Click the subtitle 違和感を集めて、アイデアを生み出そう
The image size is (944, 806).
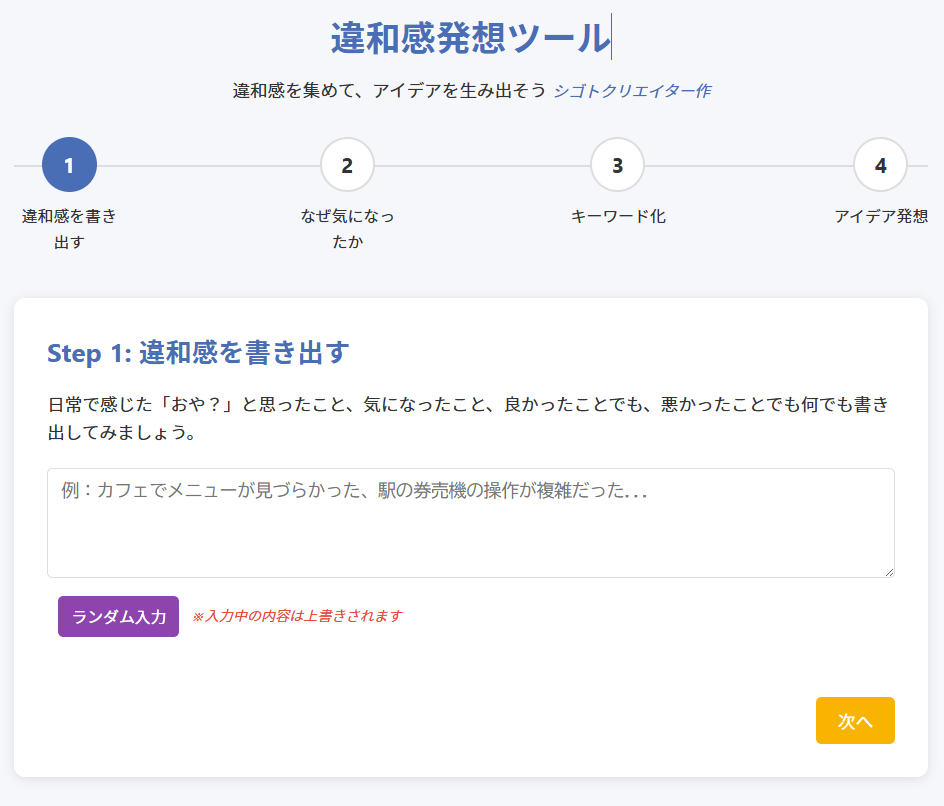tap(389, 91)
